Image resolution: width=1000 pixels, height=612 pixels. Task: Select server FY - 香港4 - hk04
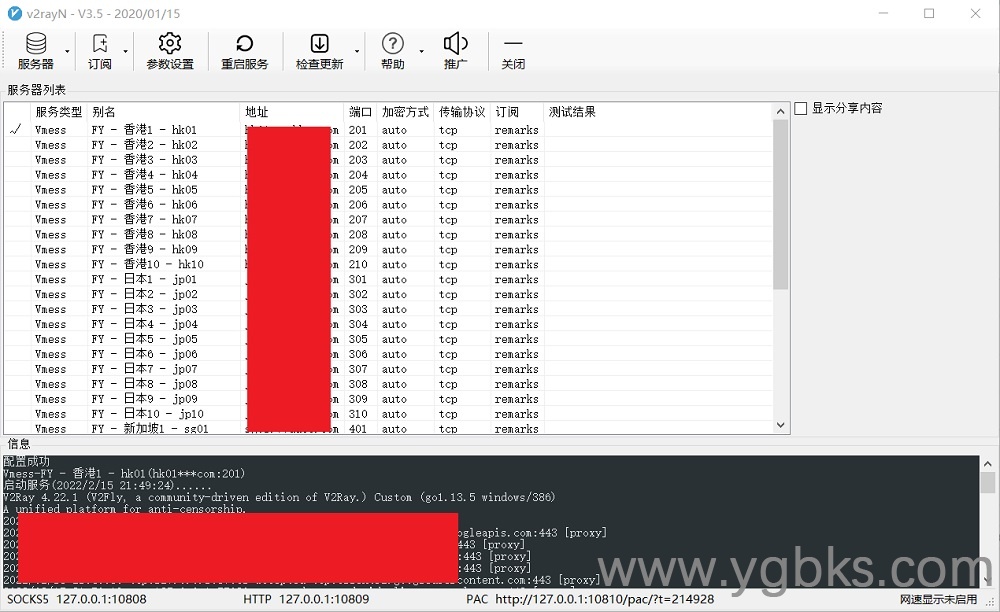(388, 175)
